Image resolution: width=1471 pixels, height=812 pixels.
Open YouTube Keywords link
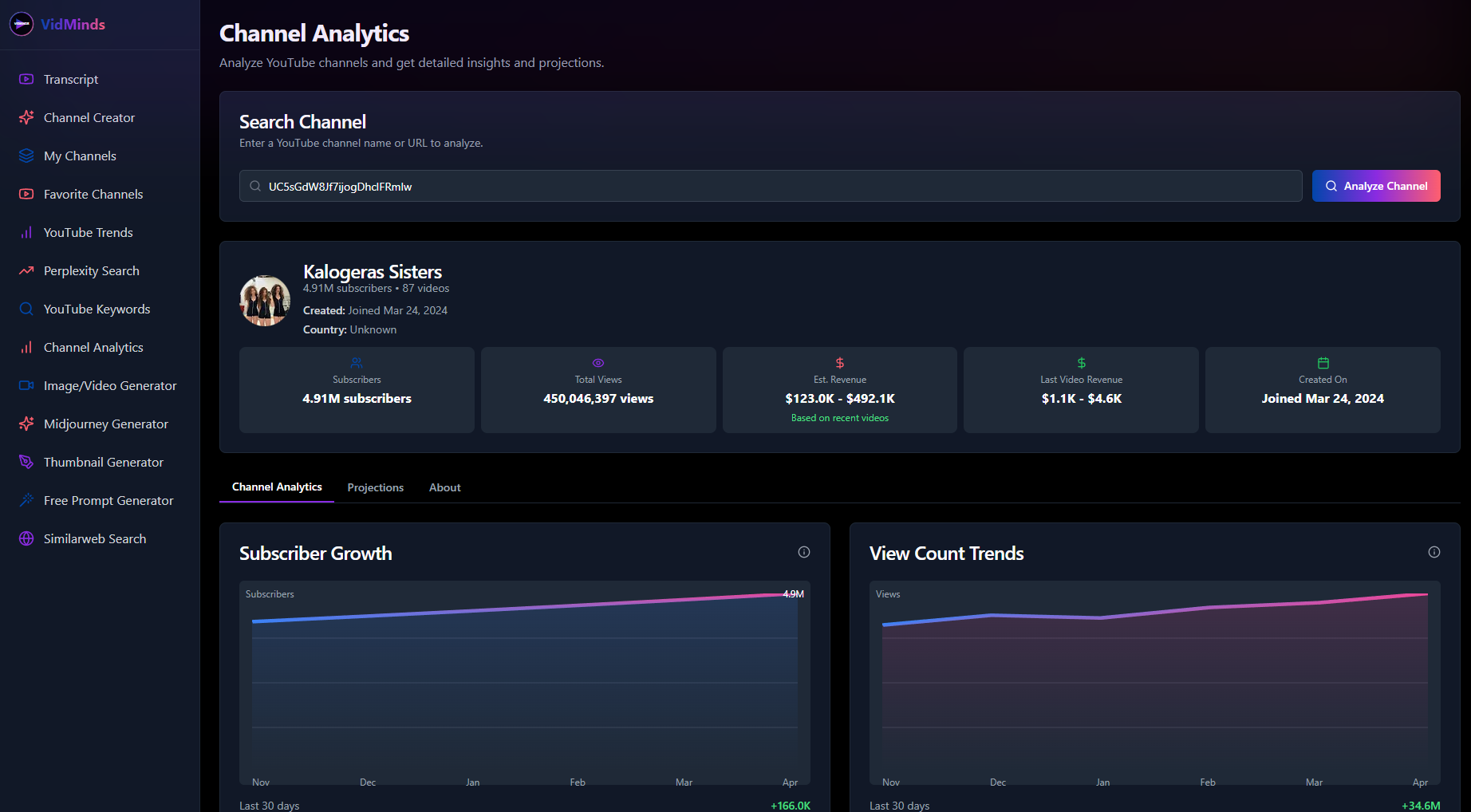click(100, 309)
